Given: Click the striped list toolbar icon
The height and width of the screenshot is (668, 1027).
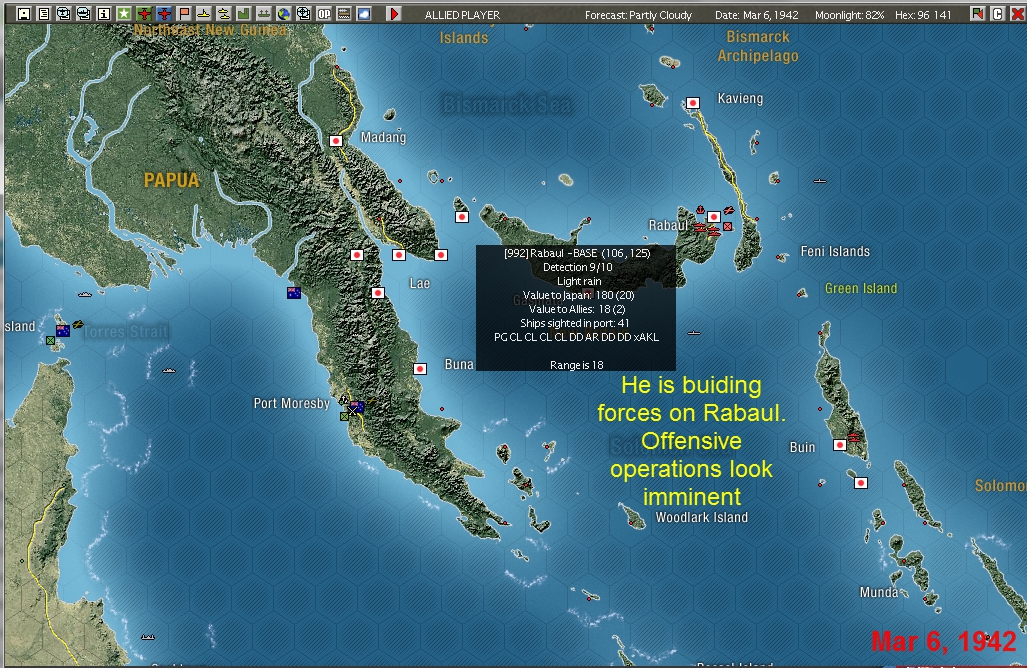Looking at the screenshot, I should (344, 14).
